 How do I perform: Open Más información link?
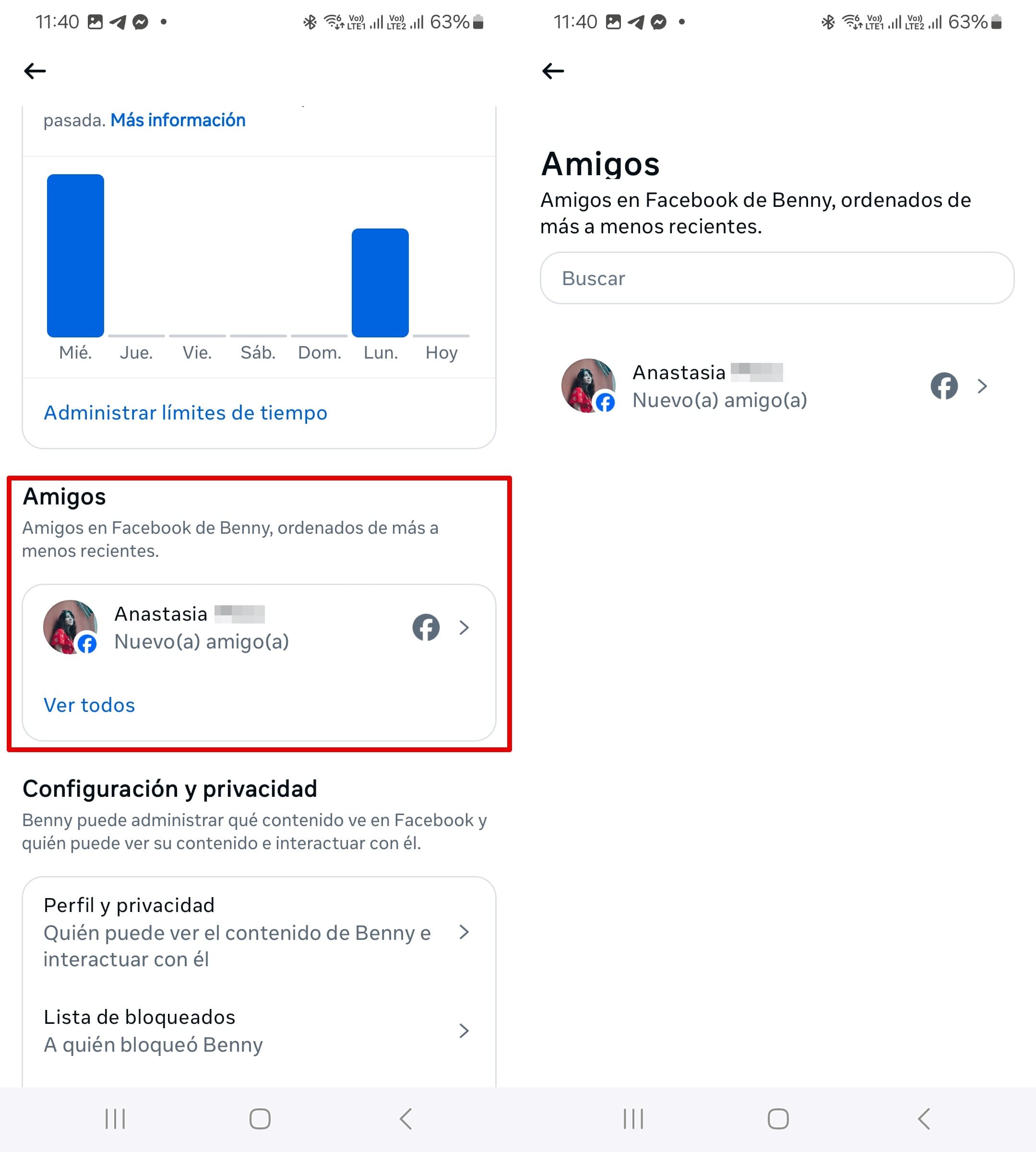tap(178, 120)
